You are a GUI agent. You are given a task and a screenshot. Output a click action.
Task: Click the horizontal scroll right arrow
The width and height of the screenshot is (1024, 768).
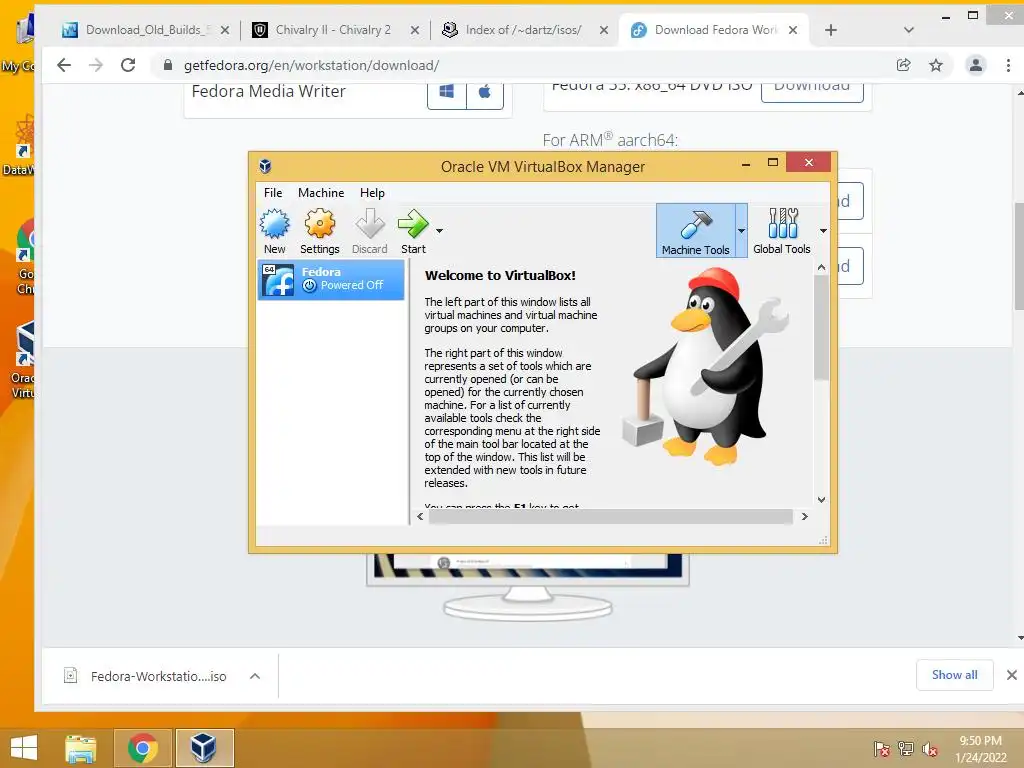point(805,517)
